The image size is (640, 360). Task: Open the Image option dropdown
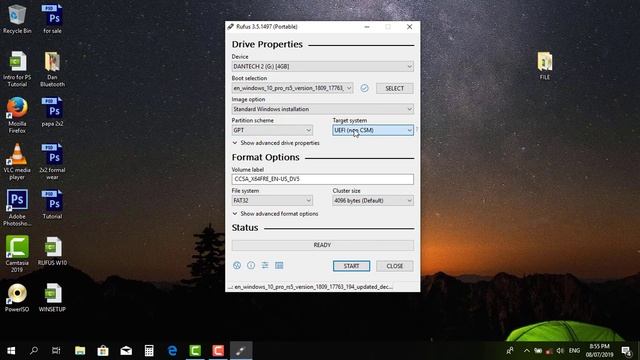[322, 109]
